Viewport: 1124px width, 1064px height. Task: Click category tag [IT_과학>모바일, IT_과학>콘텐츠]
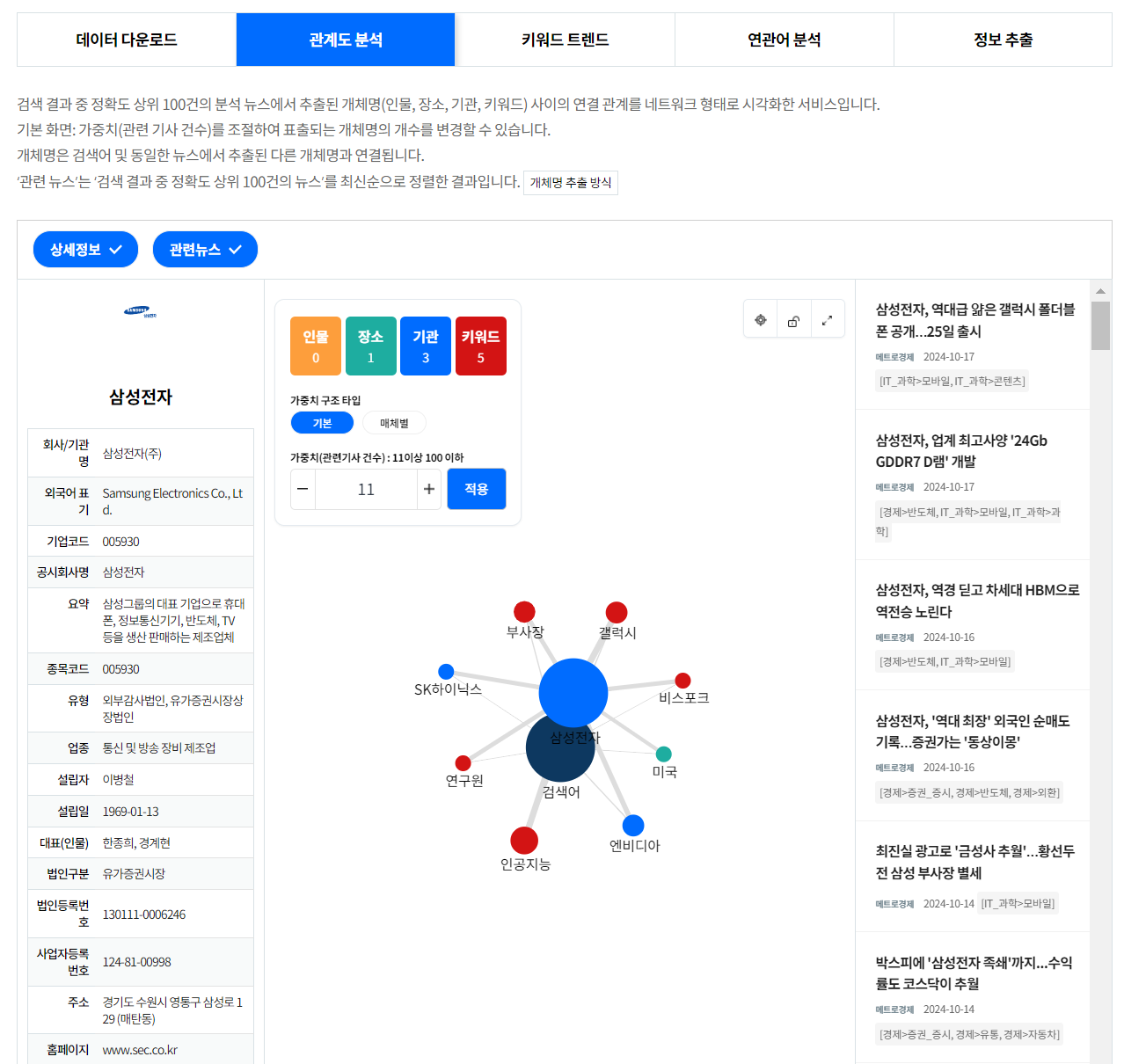click(x=952, y=381)
